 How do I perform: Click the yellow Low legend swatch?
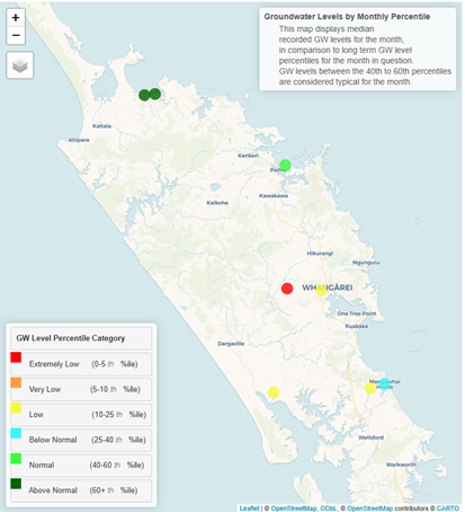pos(16,408)
